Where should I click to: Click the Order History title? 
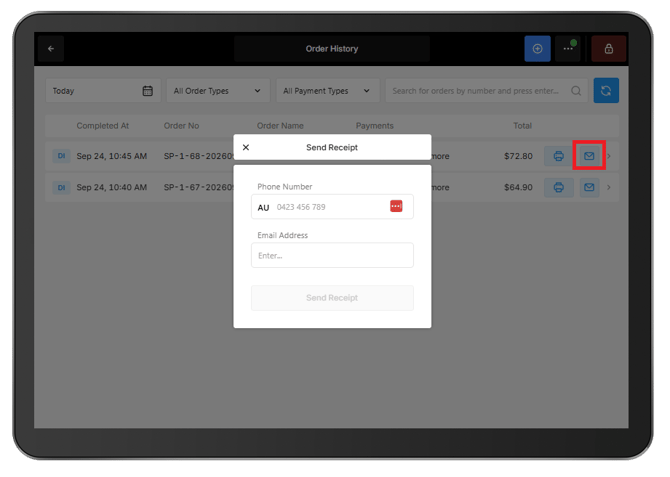(x=332, y=49)
